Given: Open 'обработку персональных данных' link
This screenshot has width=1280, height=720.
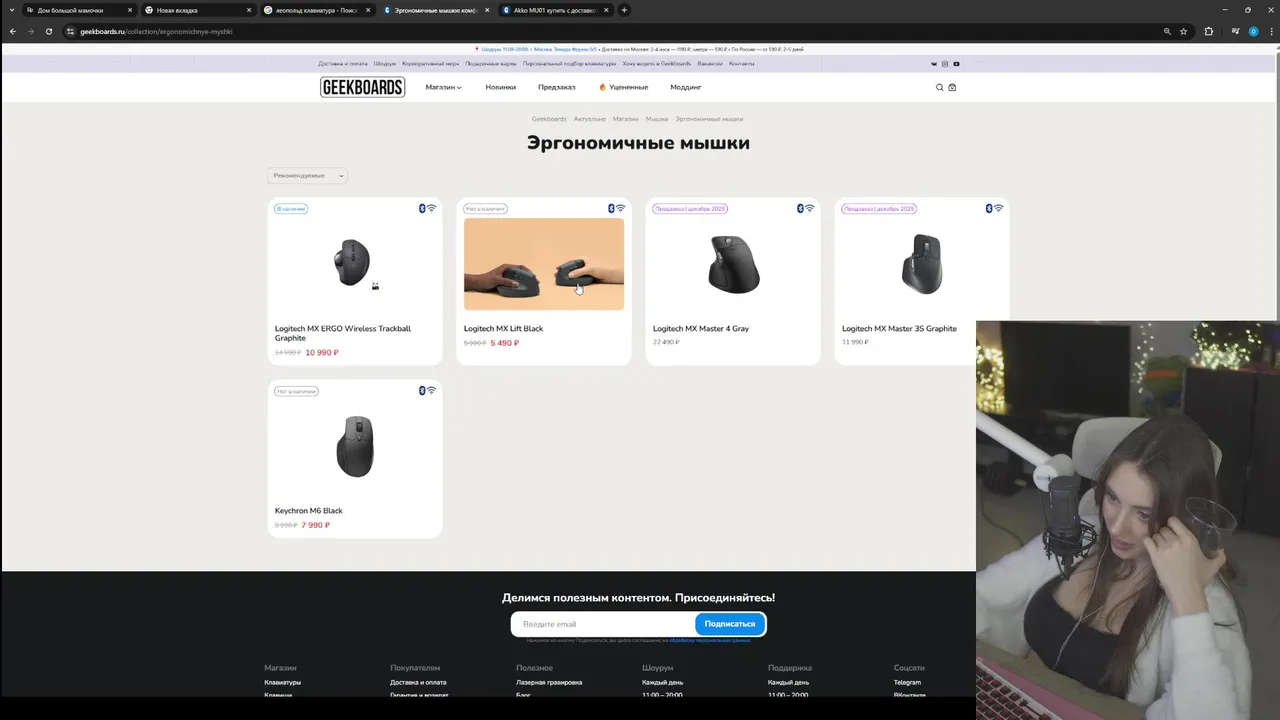Looking at the screenshot, I should point(710,640).
